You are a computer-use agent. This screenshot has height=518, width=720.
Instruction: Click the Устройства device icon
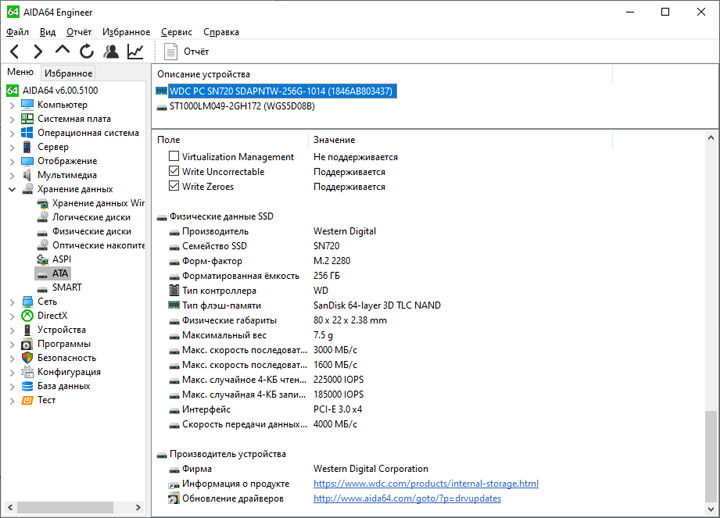pyautogui.click(x=28, y=330)
